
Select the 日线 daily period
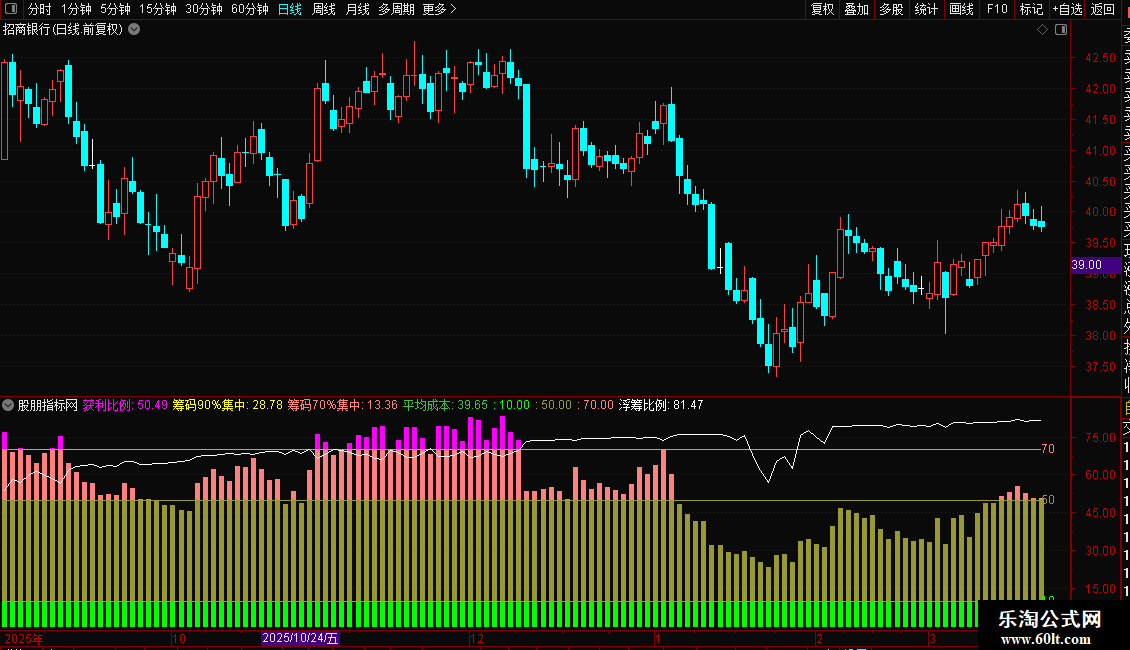(290, 9)
